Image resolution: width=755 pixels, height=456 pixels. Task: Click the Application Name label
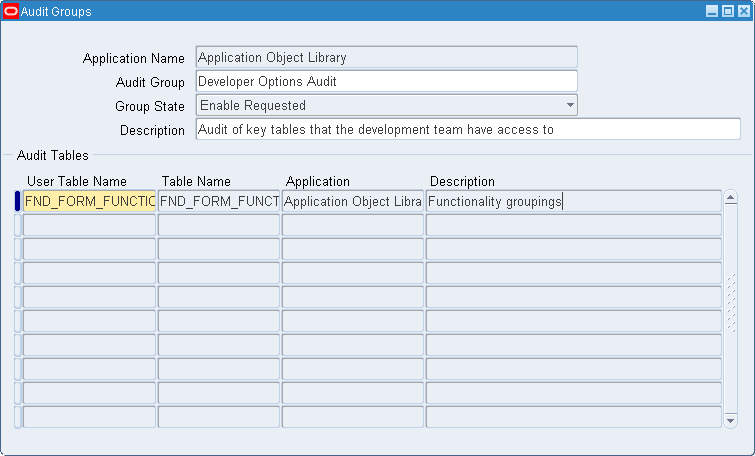[x=133, y=58]
